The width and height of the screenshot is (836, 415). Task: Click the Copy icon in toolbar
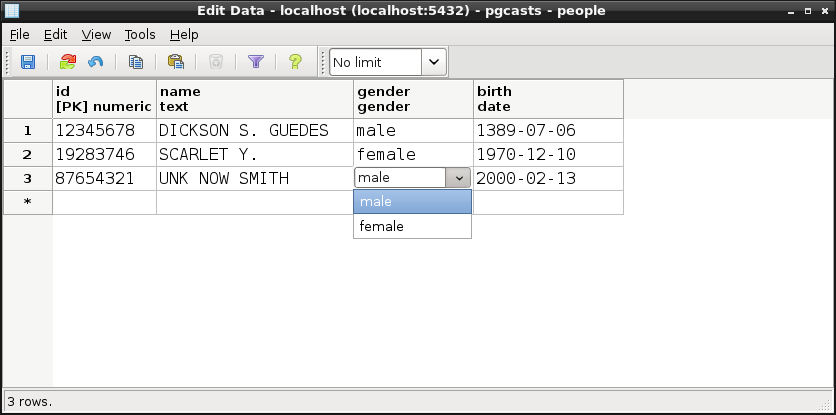coord(136,62)
